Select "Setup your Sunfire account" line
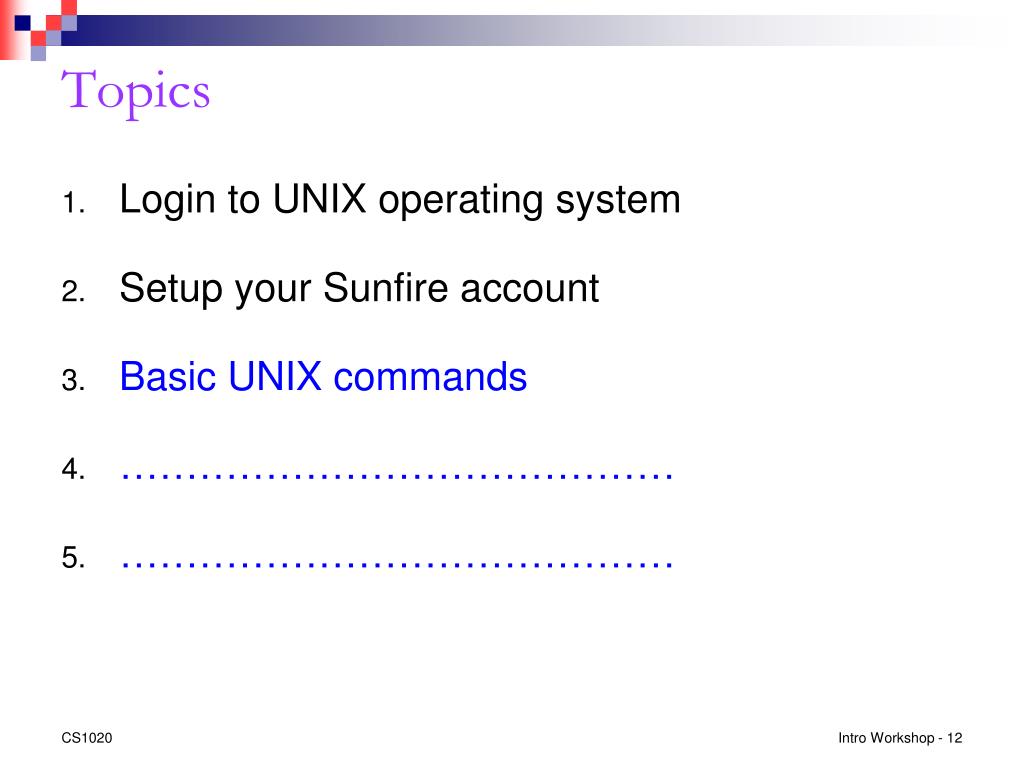Viewport: 1024px width, 768px height. [359, 288]
